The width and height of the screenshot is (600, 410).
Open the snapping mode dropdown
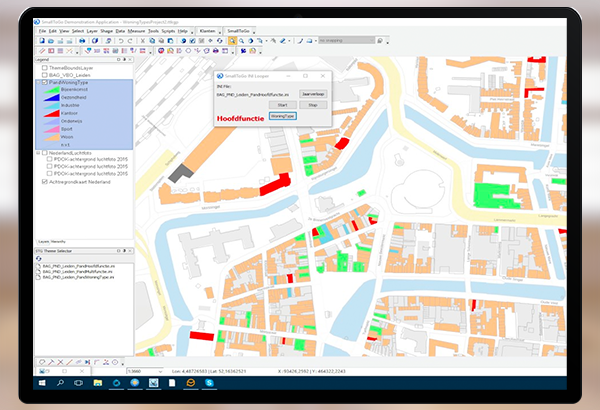371,41
